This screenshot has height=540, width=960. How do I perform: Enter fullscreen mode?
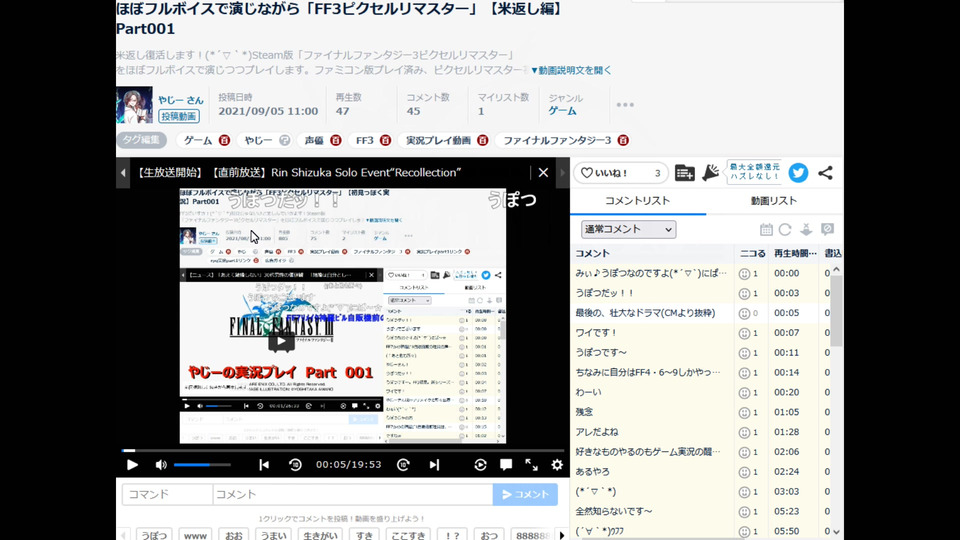tap(531, 465)
